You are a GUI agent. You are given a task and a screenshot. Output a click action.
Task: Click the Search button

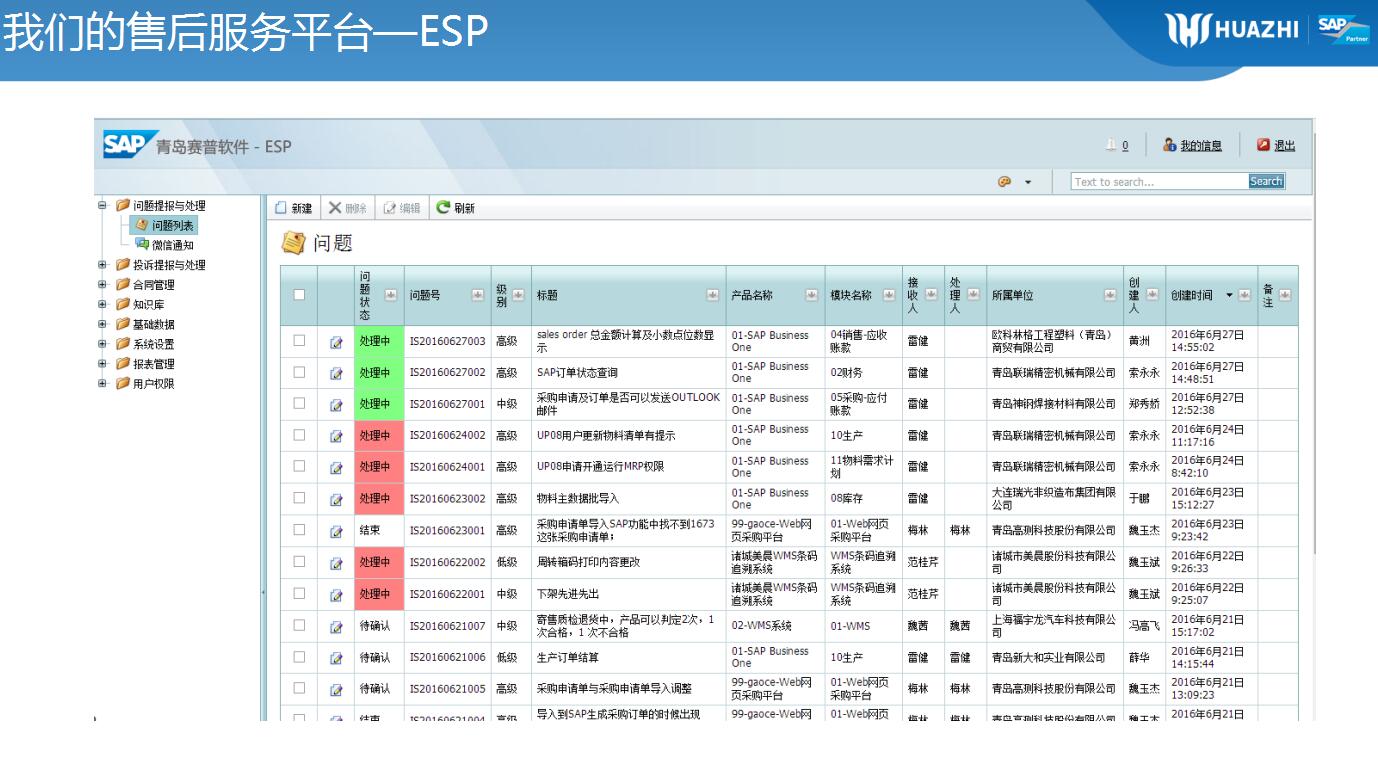(1265, 182)
